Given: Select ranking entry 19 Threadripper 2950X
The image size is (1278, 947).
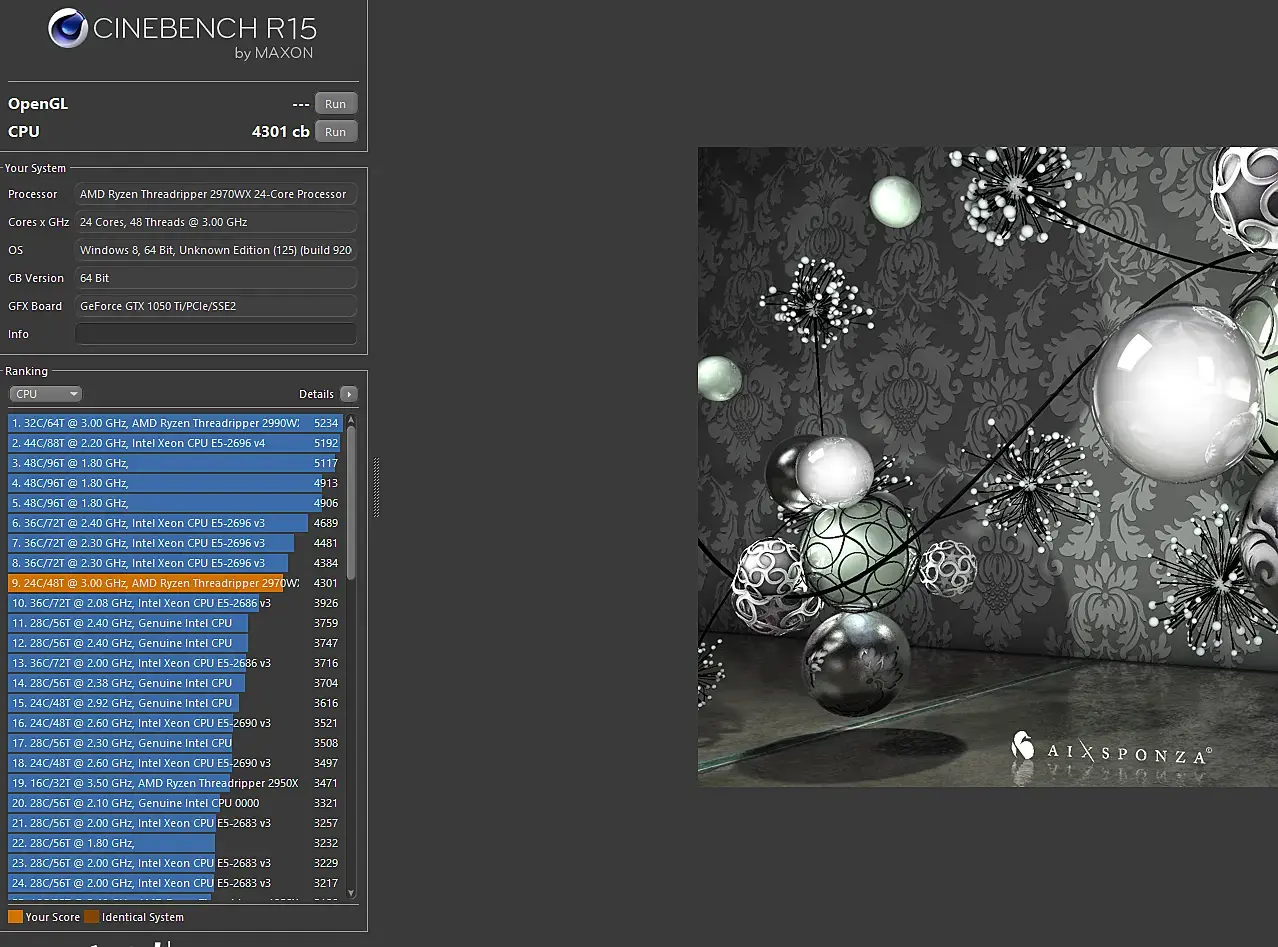Looking at the screenshot, I should (x=176, y=783).
